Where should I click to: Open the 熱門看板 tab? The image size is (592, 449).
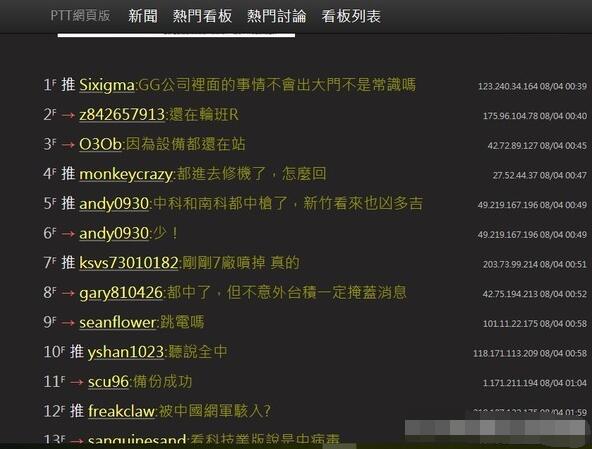pos(202,16)
